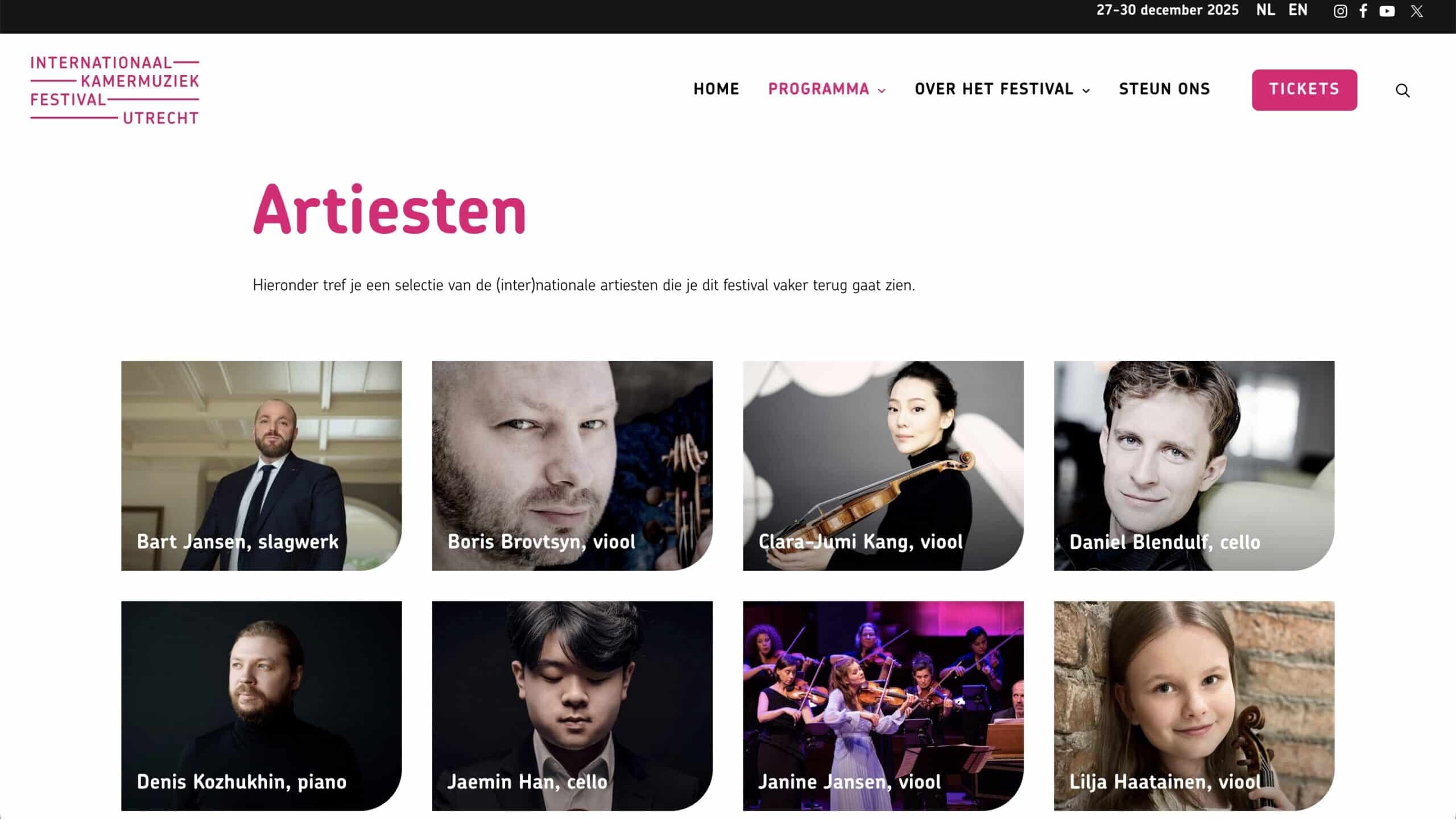
Task: Go to the Home menu item
Action: click(716, 89)
